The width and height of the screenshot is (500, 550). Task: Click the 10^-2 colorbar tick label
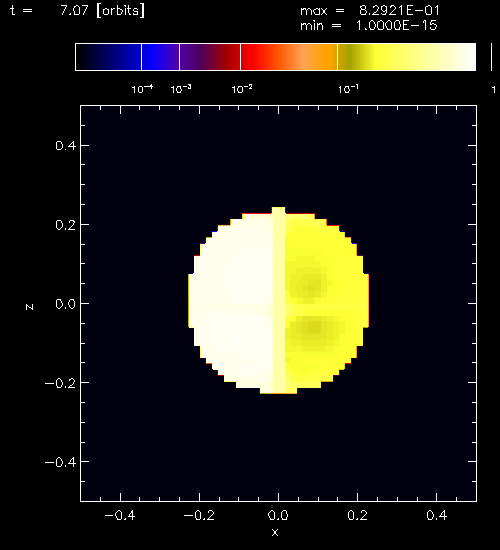(x=242, y=89)
